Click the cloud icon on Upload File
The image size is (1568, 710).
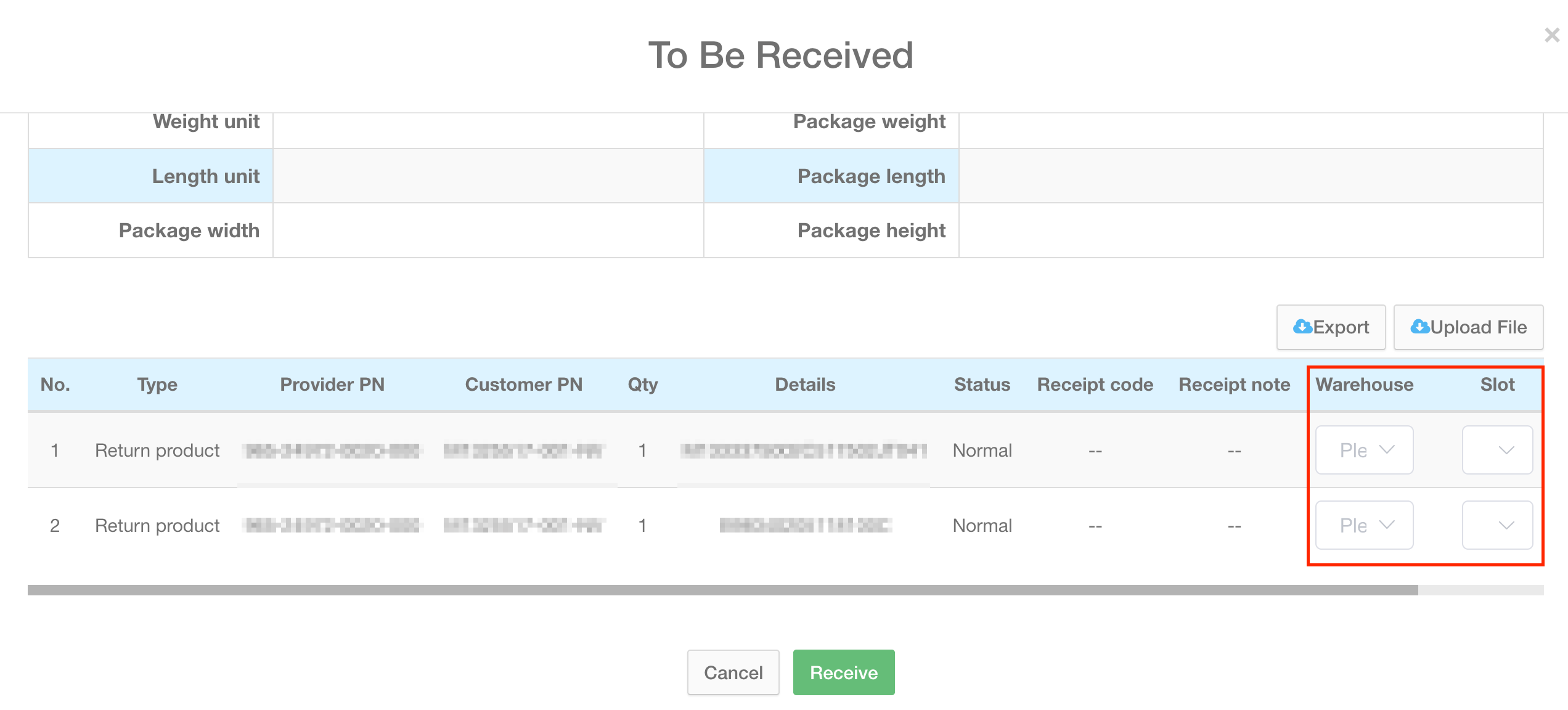[1419, 327]
